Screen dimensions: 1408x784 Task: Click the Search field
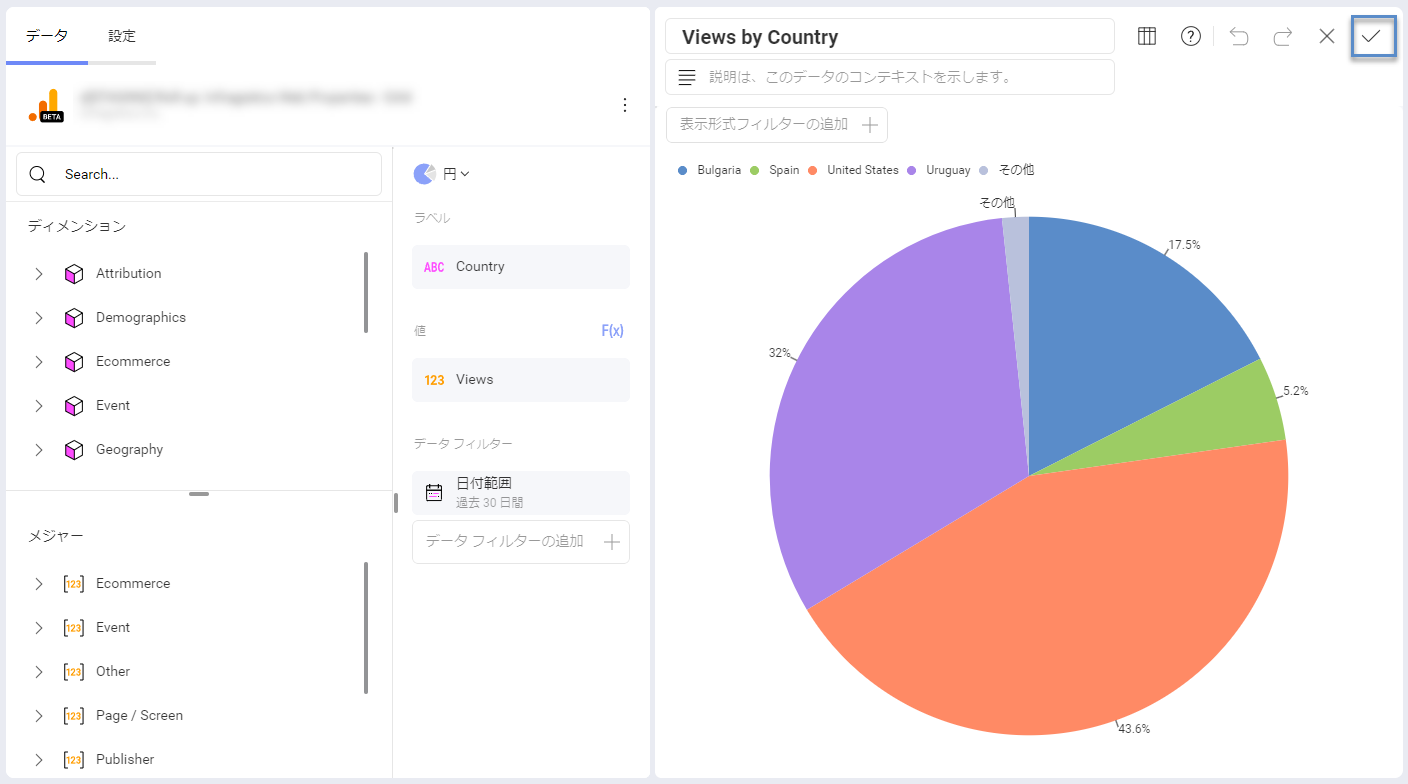[x=199, y=174]
